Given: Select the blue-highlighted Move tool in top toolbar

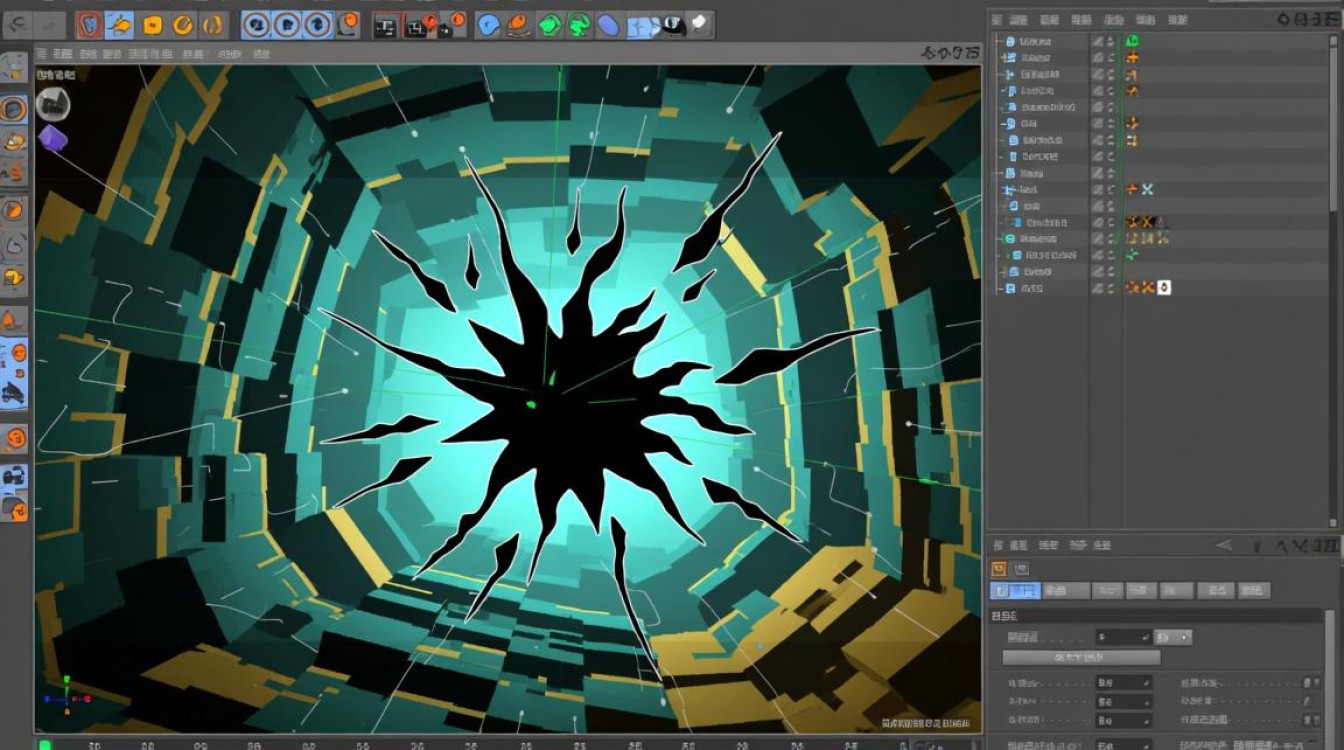Looking at the screenshot, I should coord(119,24).
